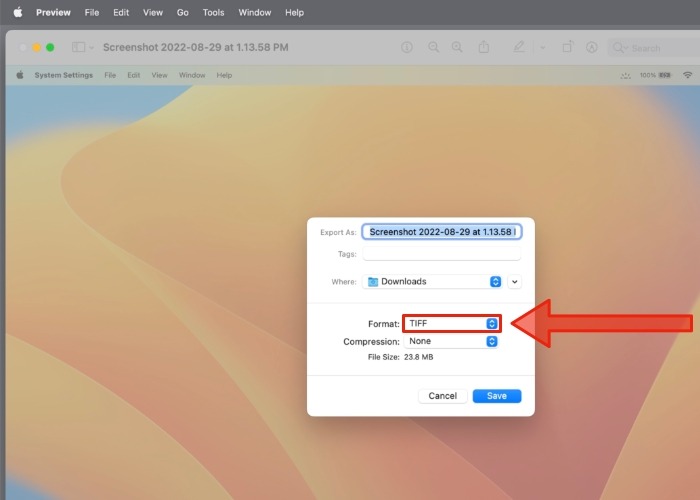Open the Apple menu
Screen dimensions: 700x500
tap(18, 12)
